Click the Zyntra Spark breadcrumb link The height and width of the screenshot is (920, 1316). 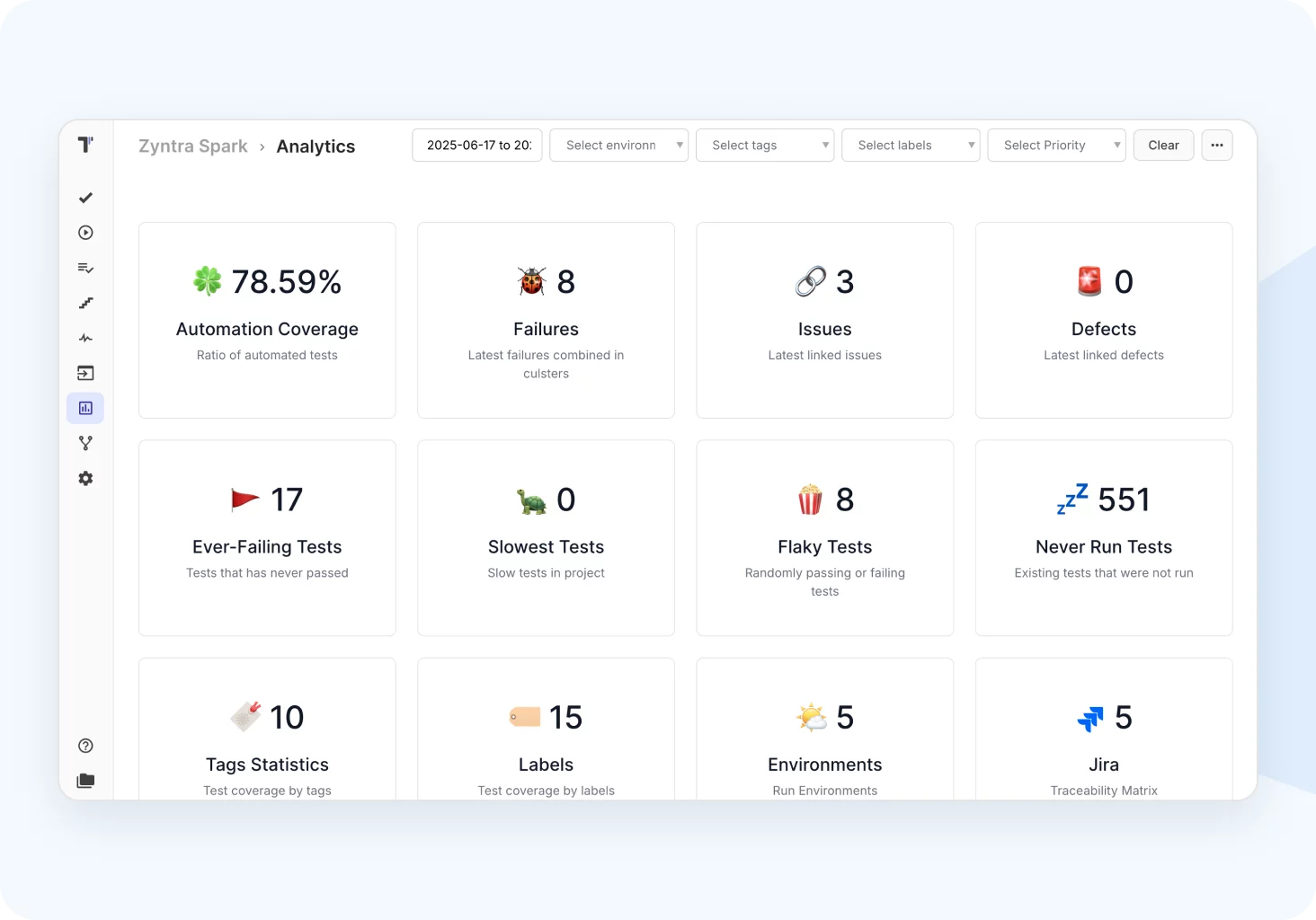click(x=193, y=146)
